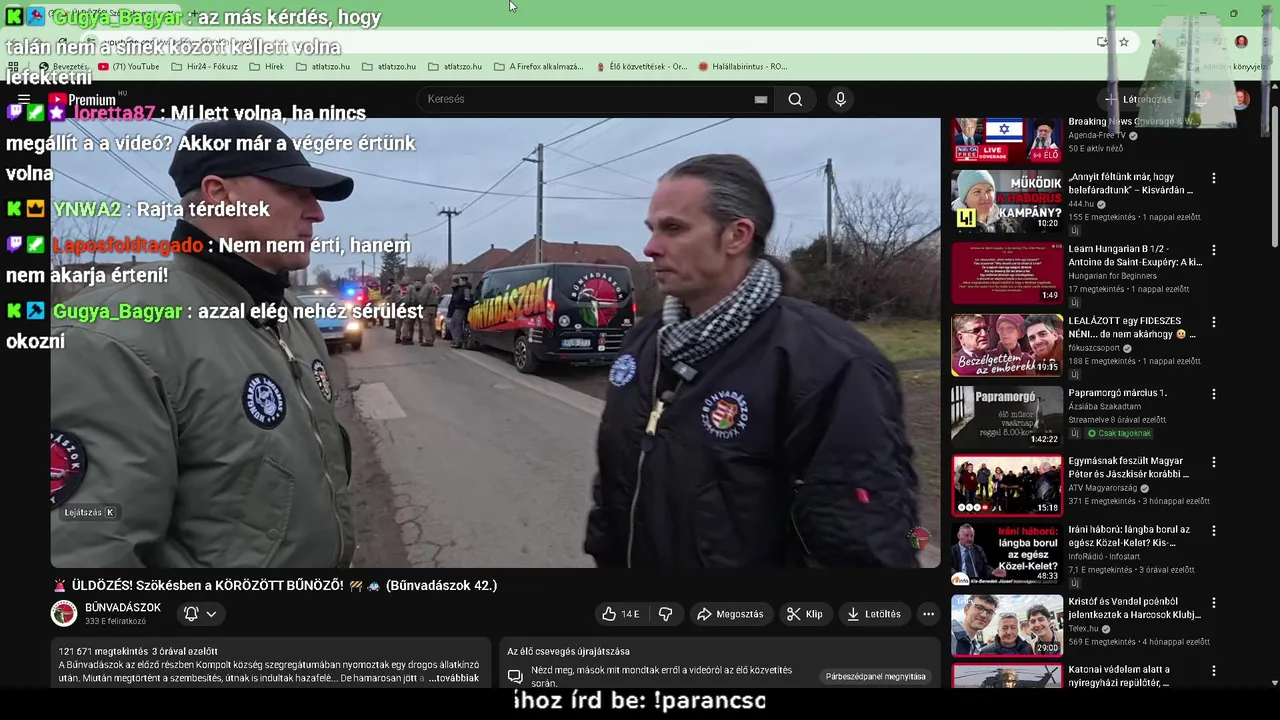This screenshot has height=720, width=1280.
Task: Open Hungarian for Beginners channel name
Action: [x=1112, y=276]
